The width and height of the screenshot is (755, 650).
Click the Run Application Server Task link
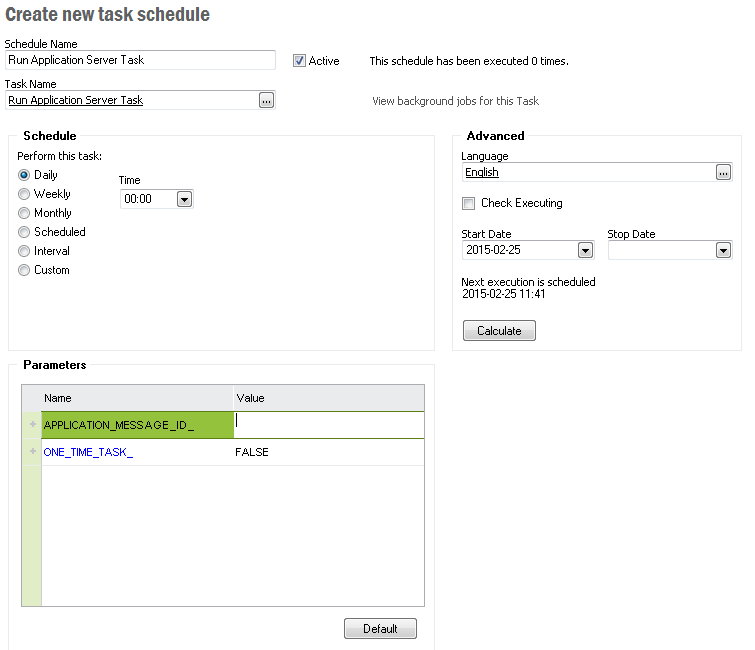pos(76,100)
